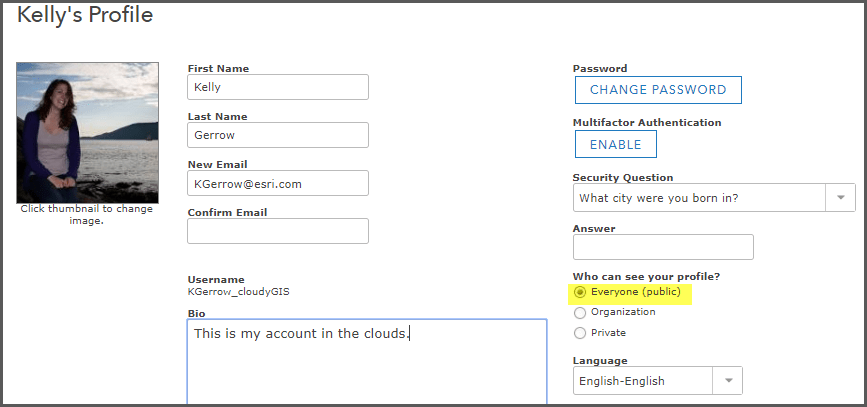867x407 pixels.
Task: Click the security Answer field
Action: 662,247
